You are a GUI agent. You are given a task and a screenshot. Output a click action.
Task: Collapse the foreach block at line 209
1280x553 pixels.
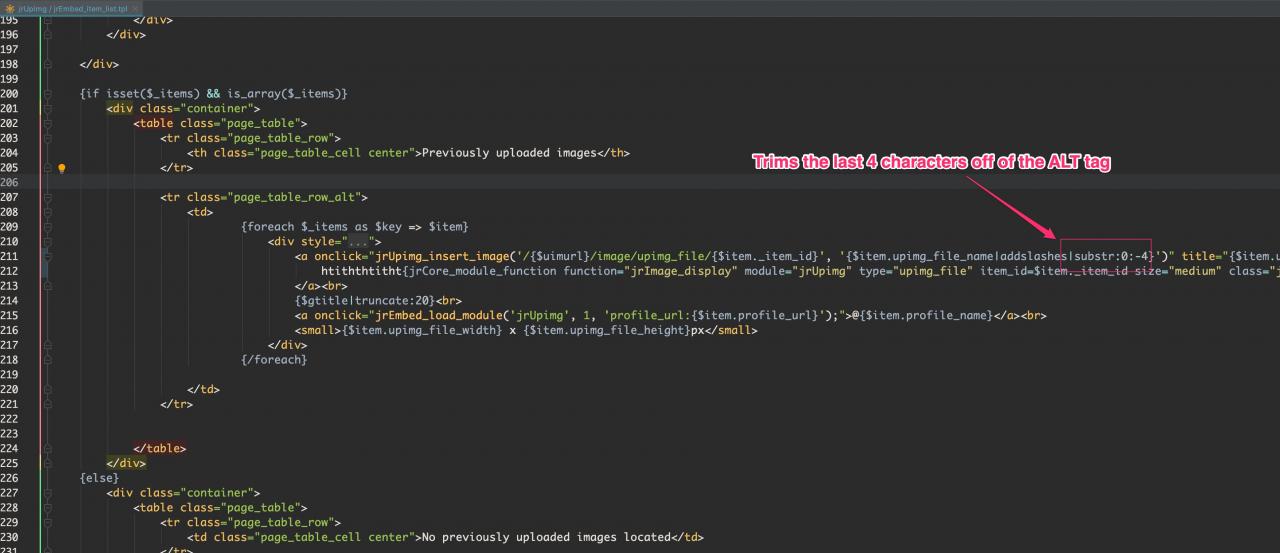point(47,227)
